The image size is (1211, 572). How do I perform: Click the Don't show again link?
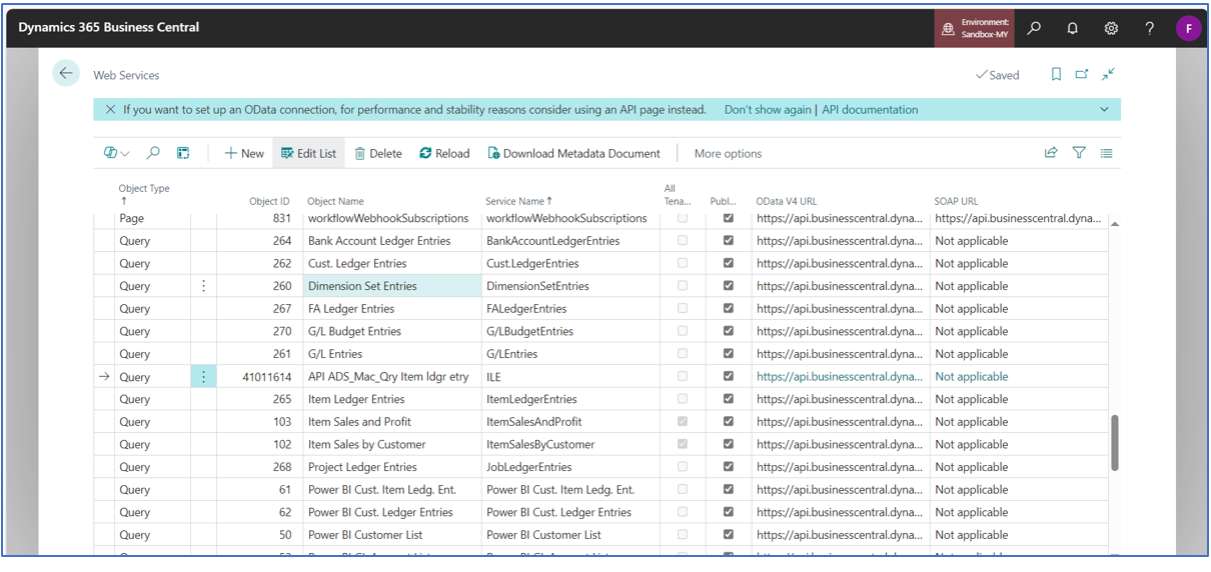tap(767, 110)
